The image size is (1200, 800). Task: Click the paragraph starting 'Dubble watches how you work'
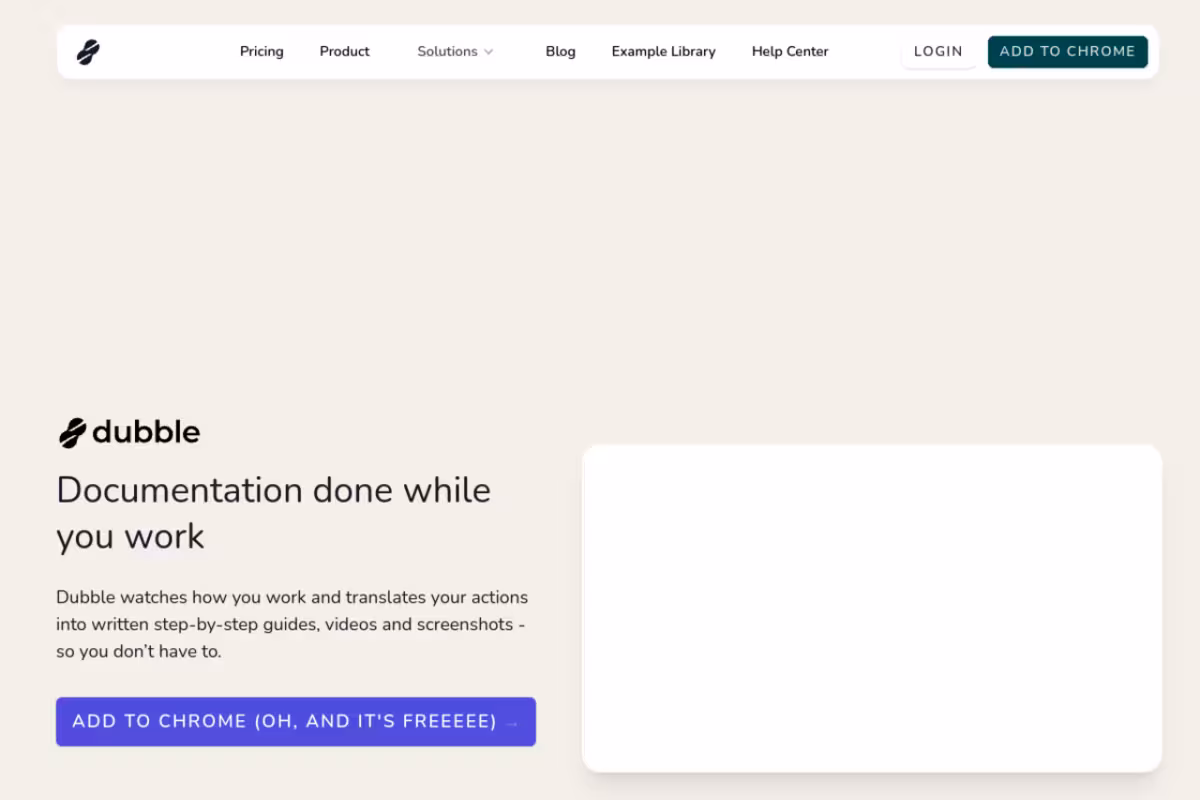tap(292, 624)
